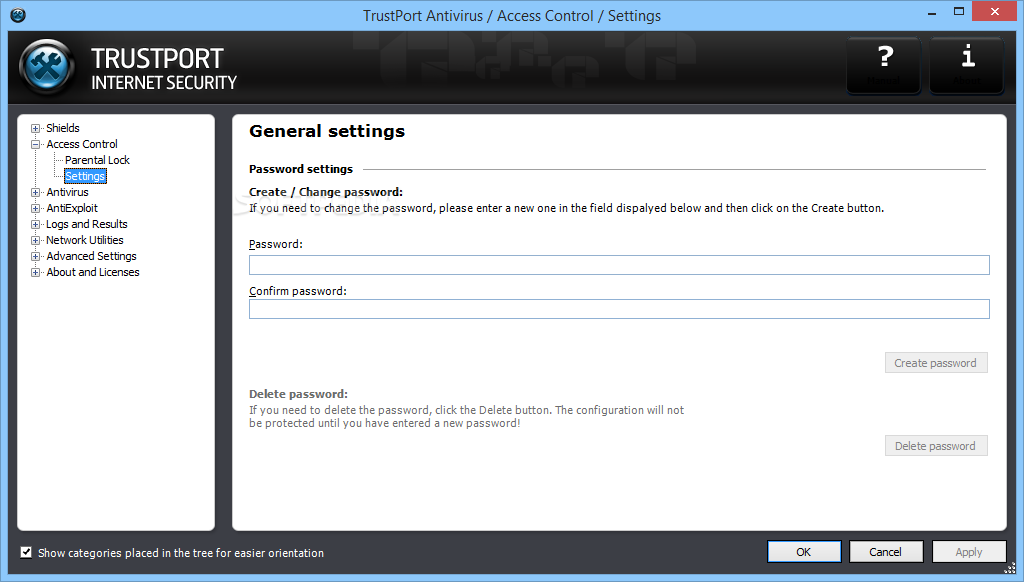Open the About info button
Screen dimensions: 1024x582
pos(967,65)
